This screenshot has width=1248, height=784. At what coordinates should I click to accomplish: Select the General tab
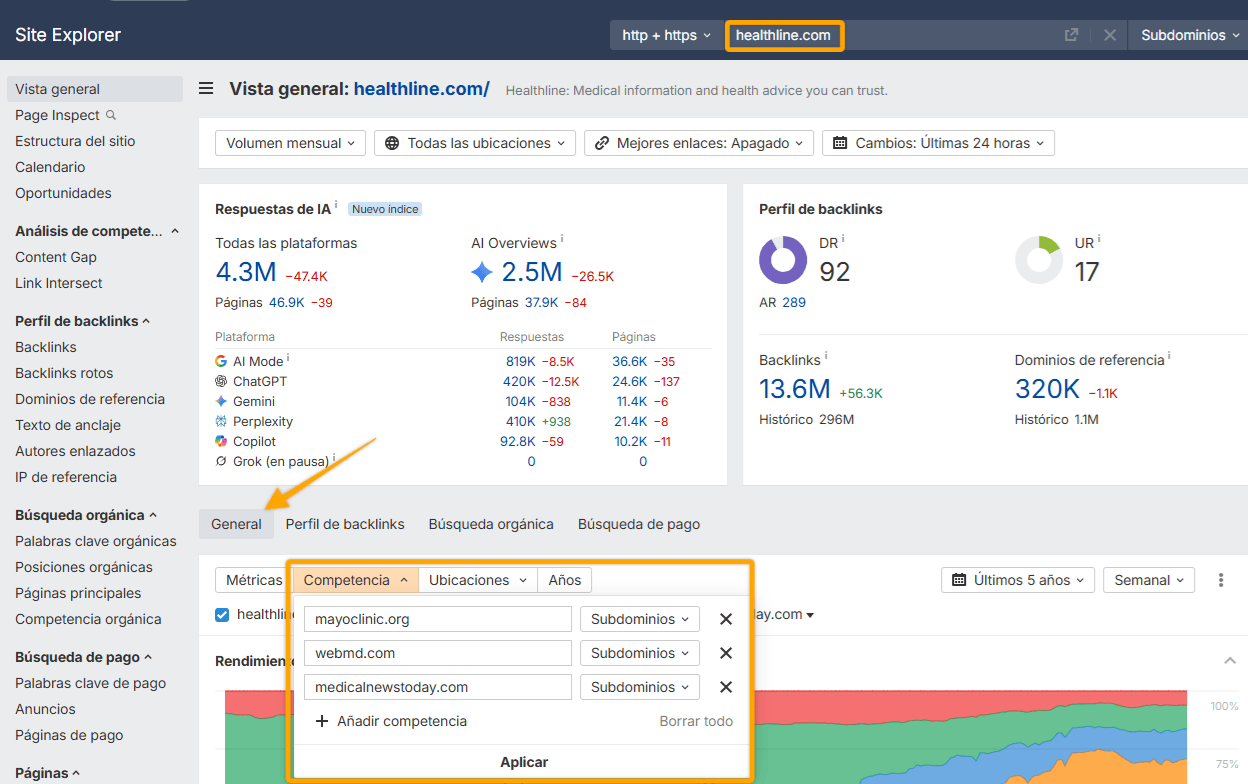point(236,524)
